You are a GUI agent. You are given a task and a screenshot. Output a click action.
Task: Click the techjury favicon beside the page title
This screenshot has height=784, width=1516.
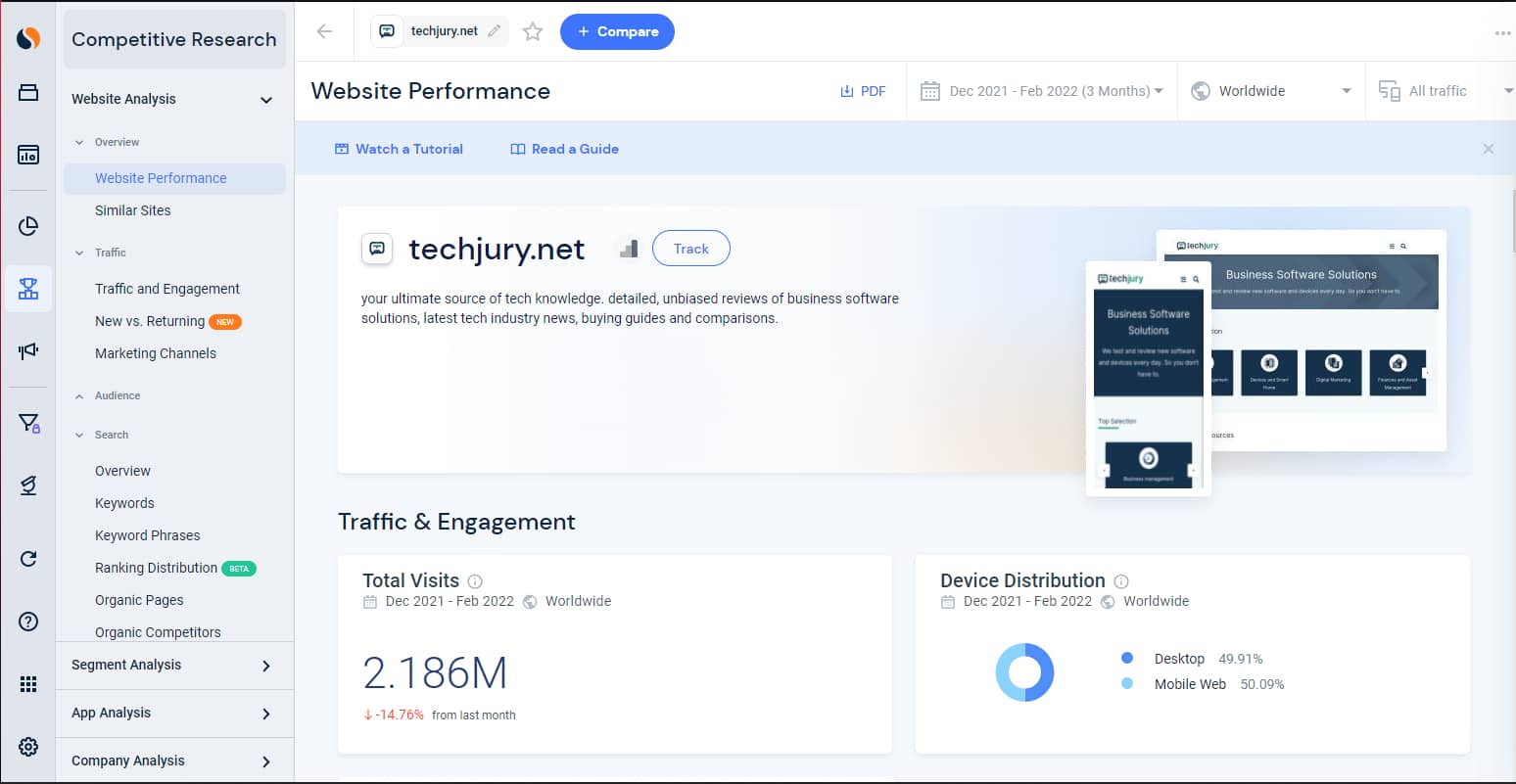click(x=377, y=249)
